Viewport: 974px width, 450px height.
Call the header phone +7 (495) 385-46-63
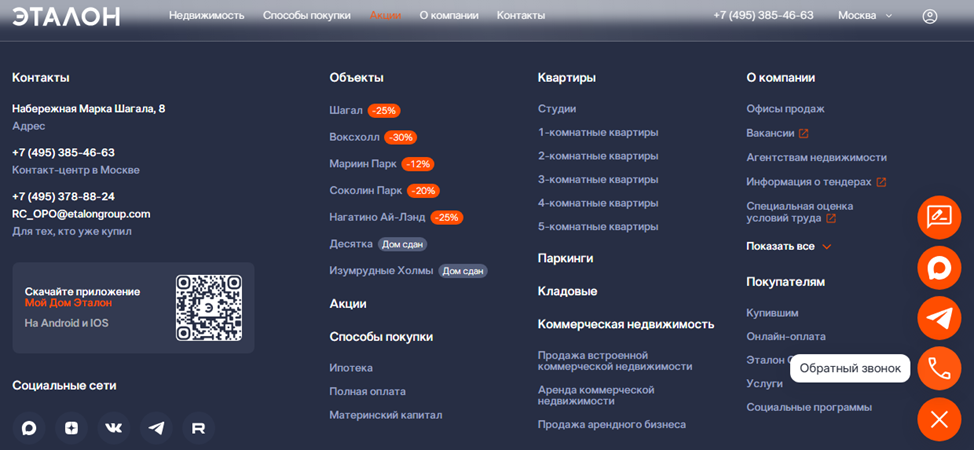pyautogui.click(x=763, y=16)
